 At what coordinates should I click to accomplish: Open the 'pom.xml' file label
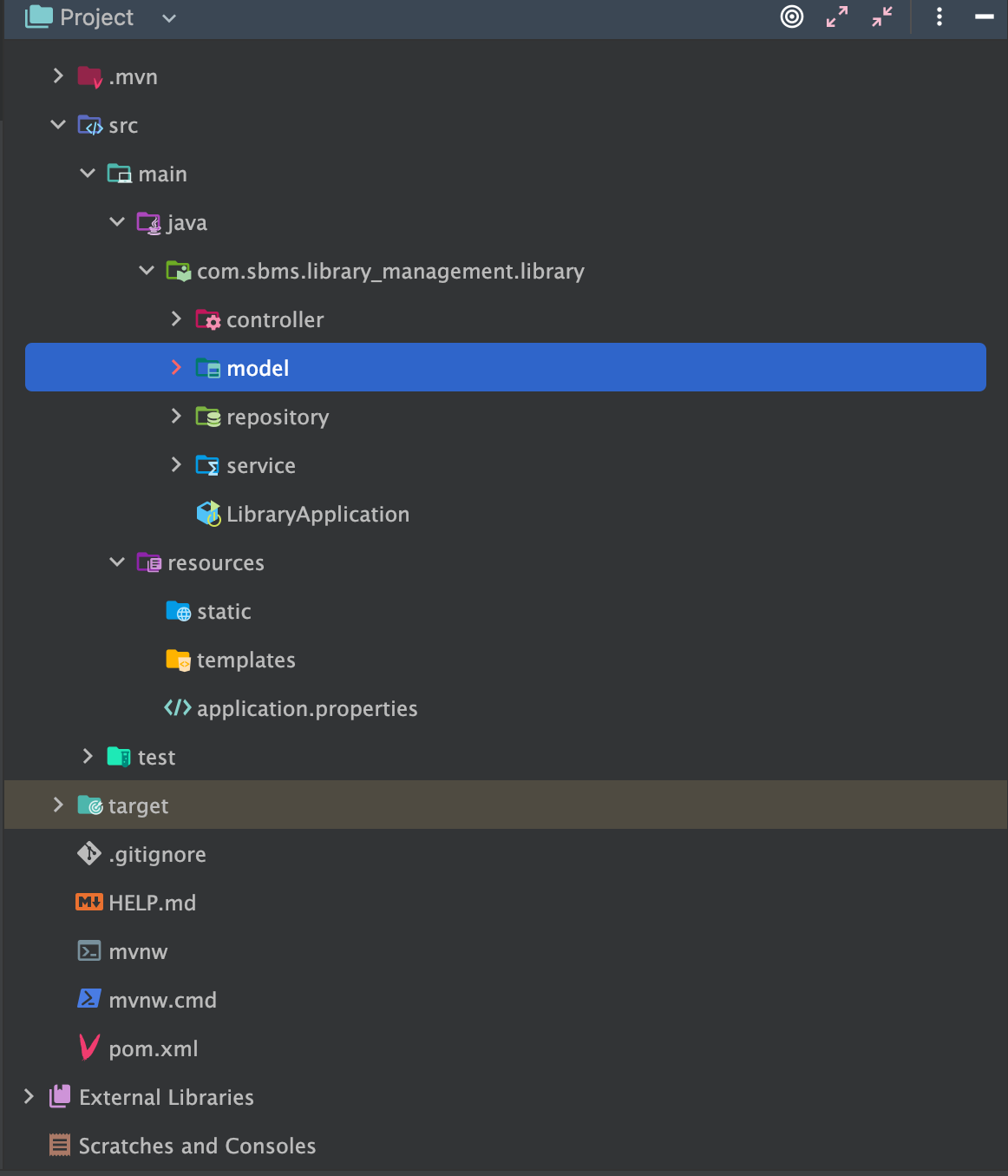(154, 1049)
